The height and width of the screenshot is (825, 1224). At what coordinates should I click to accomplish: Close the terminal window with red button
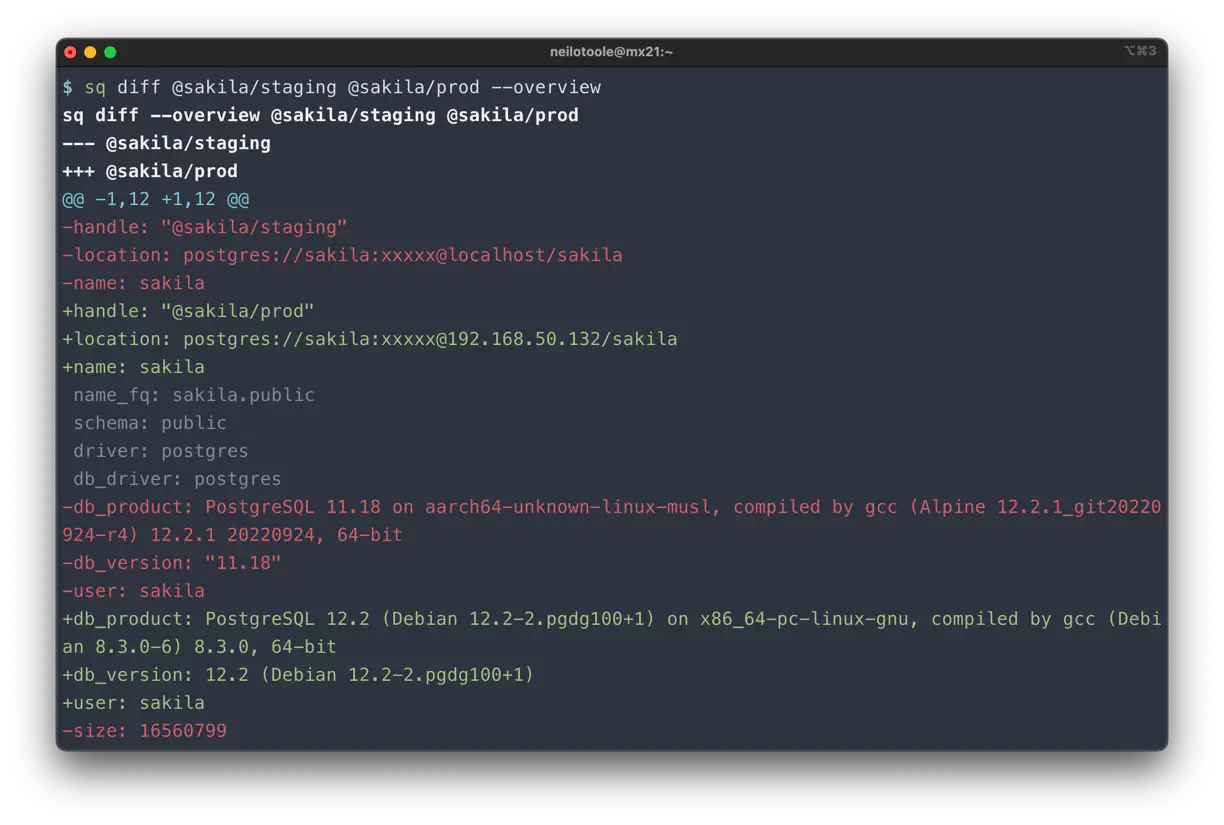coord(70,52)
